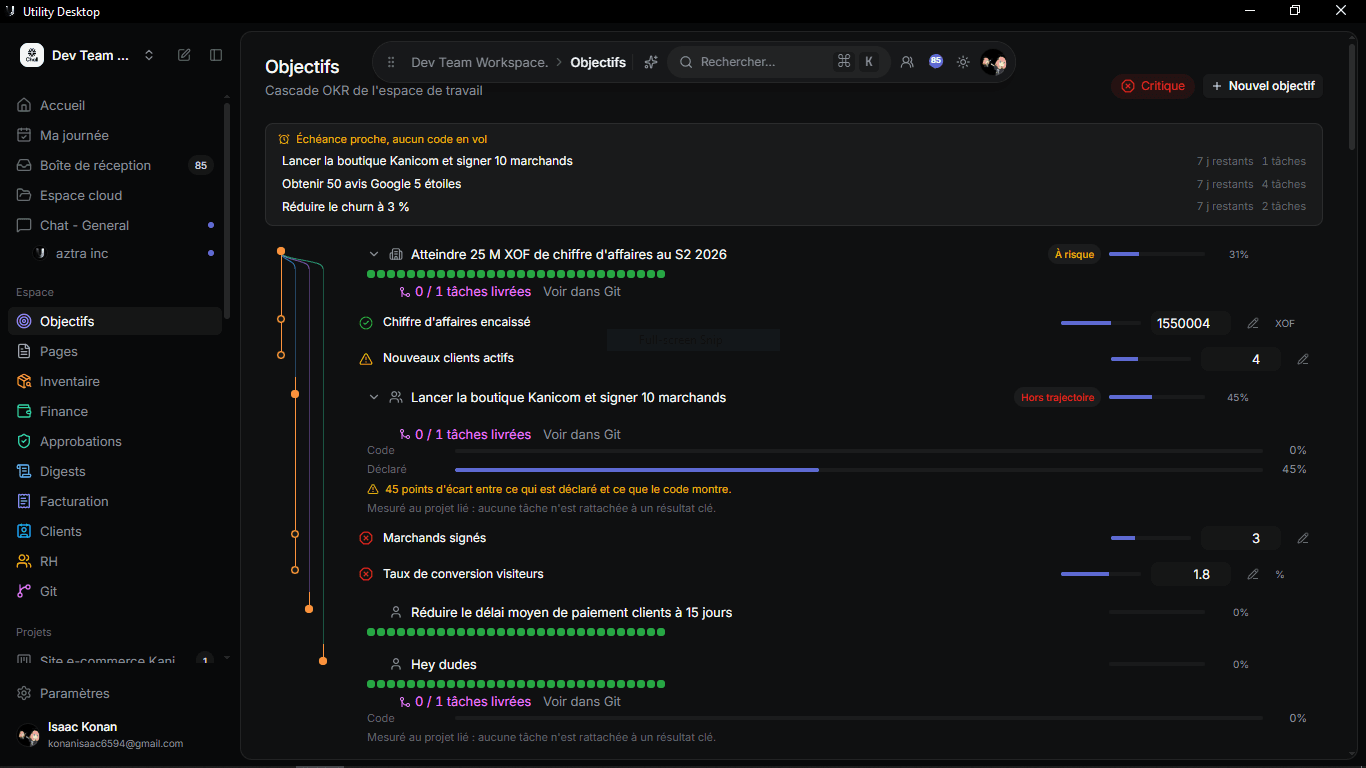1366x768 pixels.
Task: Open notifications from the 85 badge in the top bar
Action: (x=936, y=61)
